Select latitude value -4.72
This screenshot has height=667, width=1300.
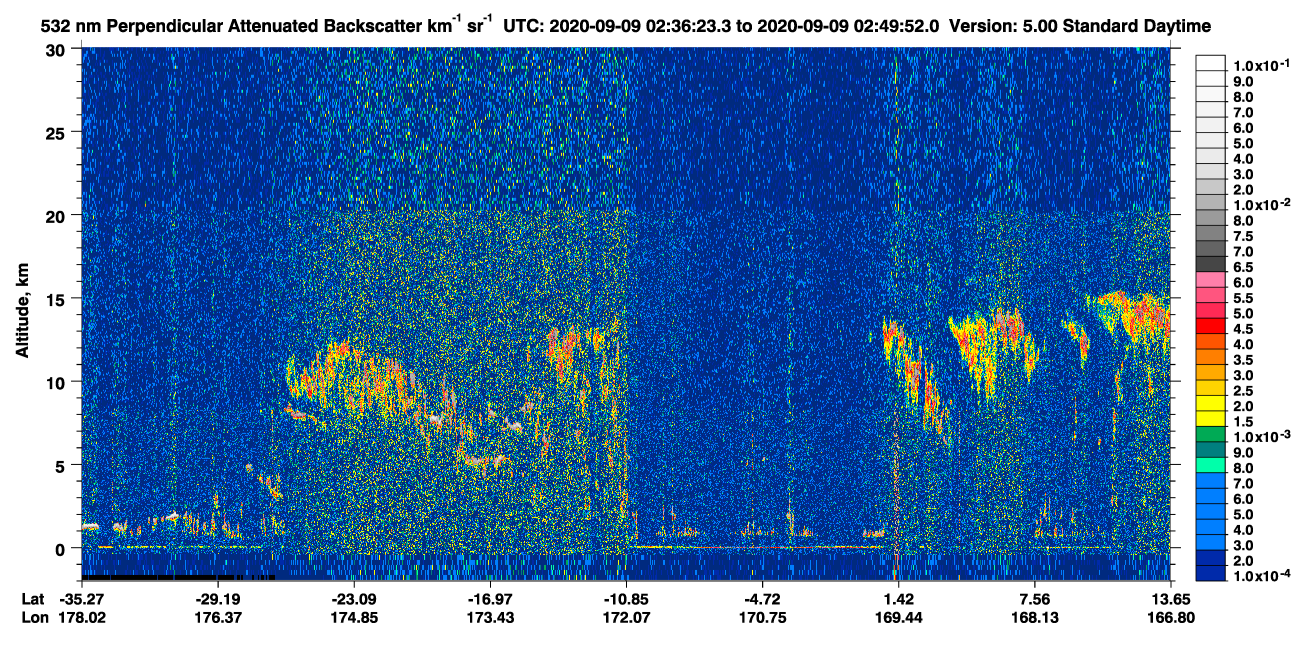tap(763, 599)
